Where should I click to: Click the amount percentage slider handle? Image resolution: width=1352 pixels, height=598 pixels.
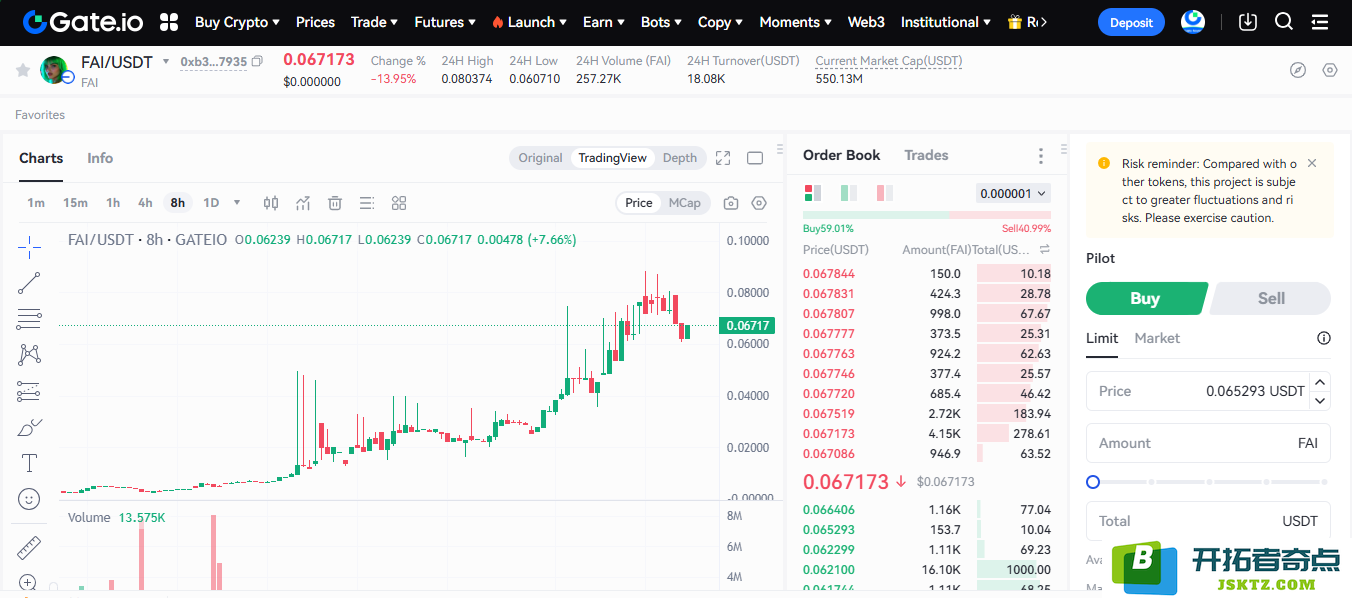click(1093, 482)
